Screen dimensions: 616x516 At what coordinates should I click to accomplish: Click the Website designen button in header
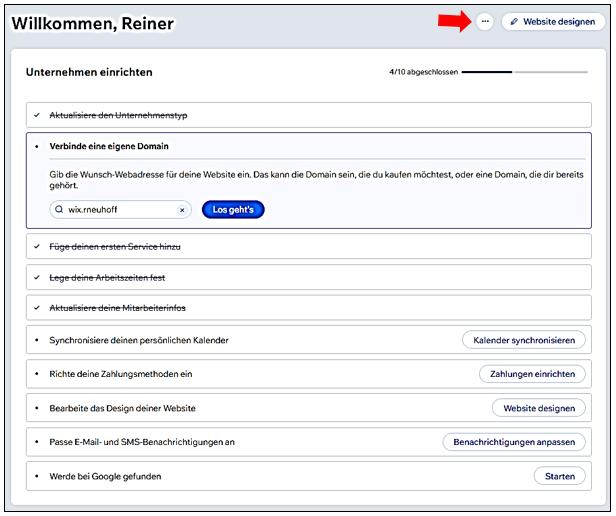(x=553, y=21)
